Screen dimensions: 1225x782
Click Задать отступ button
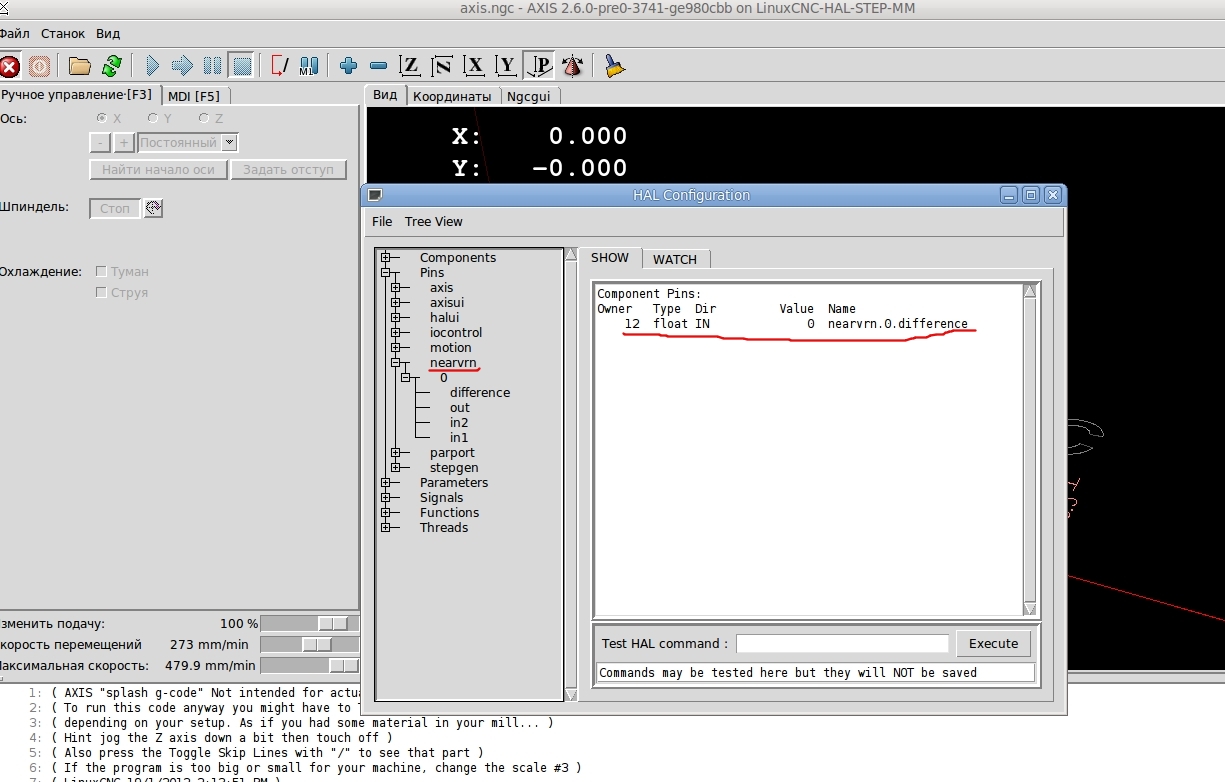pos(288,170)
